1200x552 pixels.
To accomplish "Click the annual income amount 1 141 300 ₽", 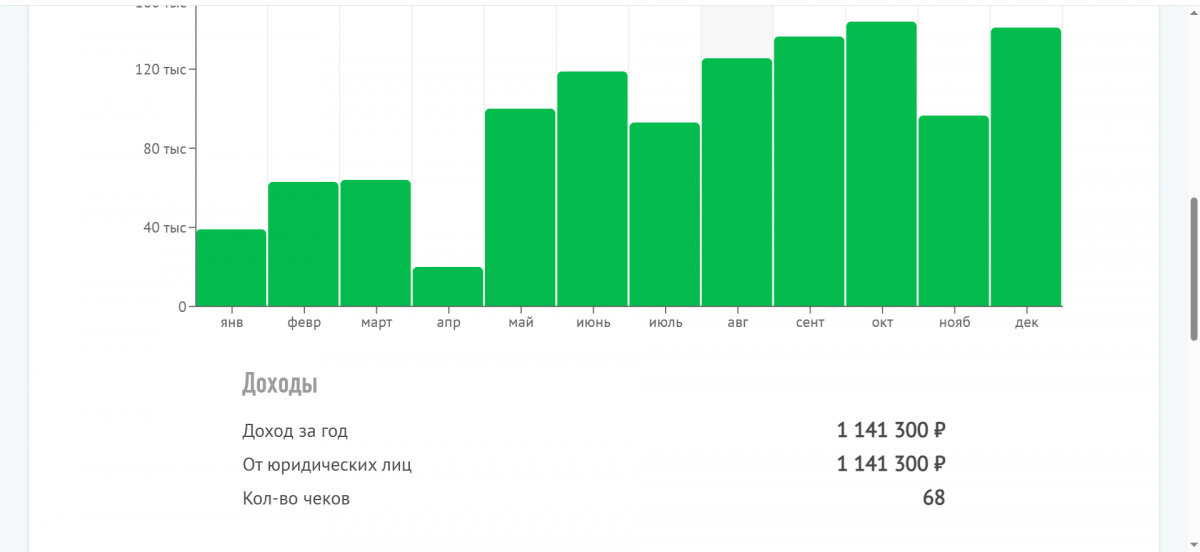I will 891,431.
